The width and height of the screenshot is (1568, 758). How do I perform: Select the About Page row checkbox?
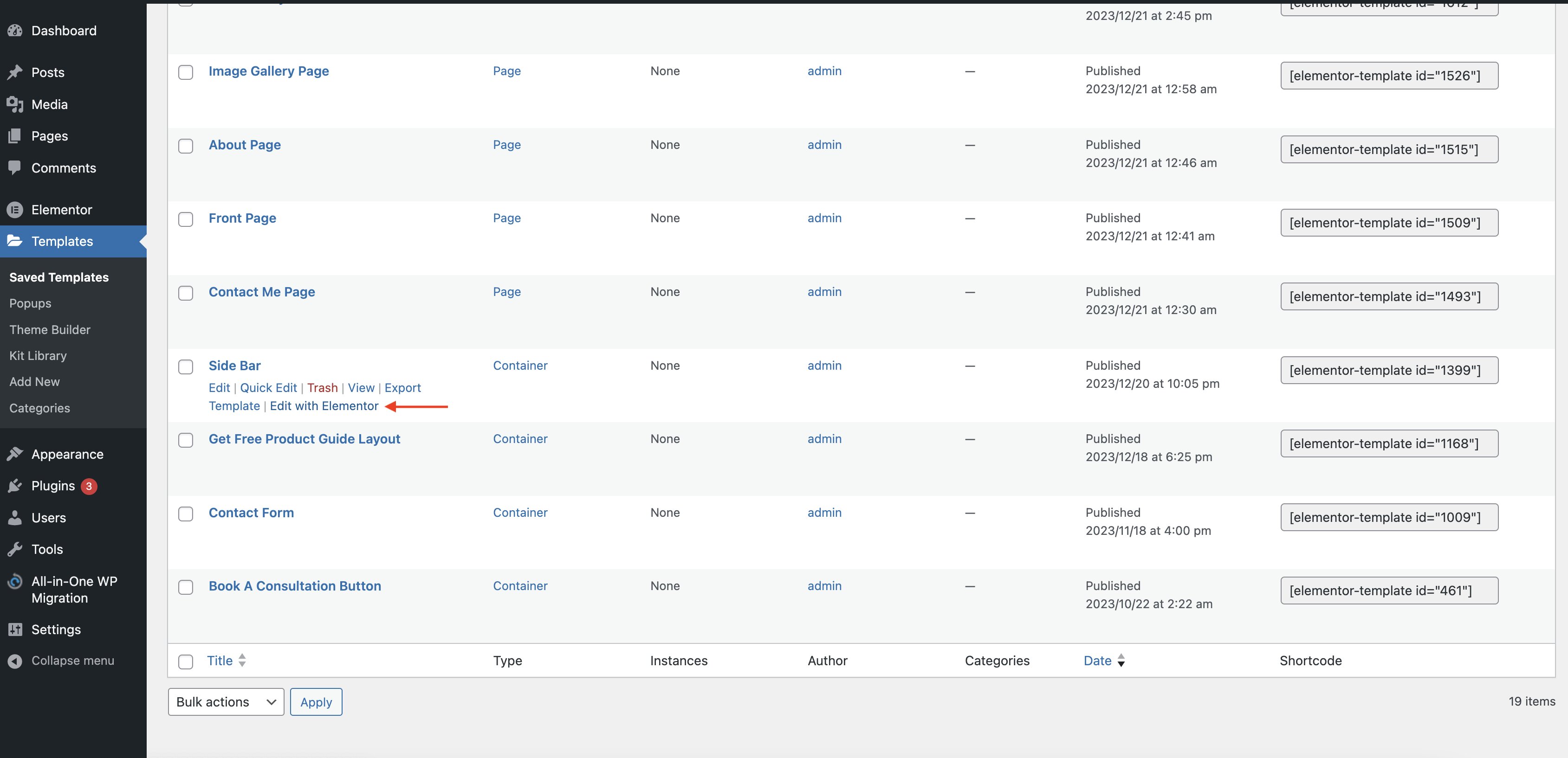pyautogui.click(x=186, y=146)
